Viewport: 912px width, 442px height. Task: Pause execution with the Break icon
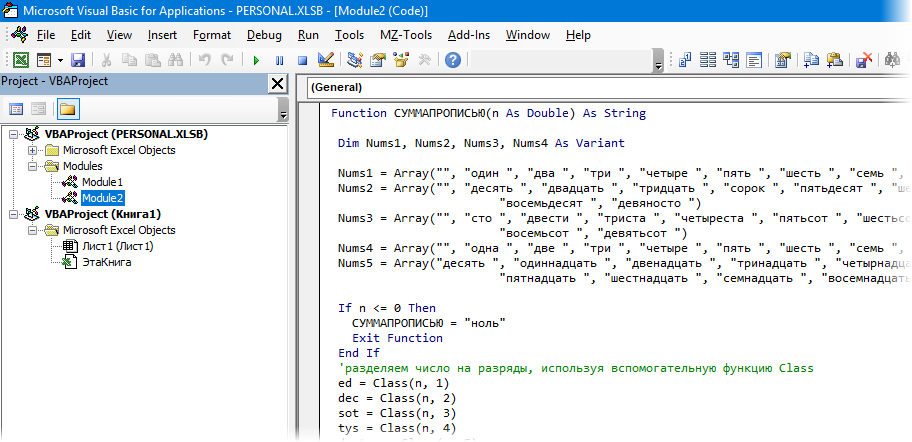pos(279,60)
